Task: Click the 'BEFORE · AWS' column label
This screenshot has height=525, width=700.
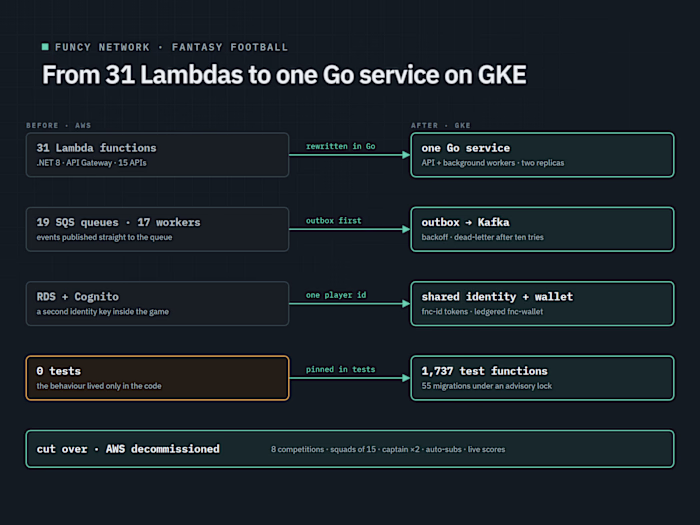Action: (58, 125)
